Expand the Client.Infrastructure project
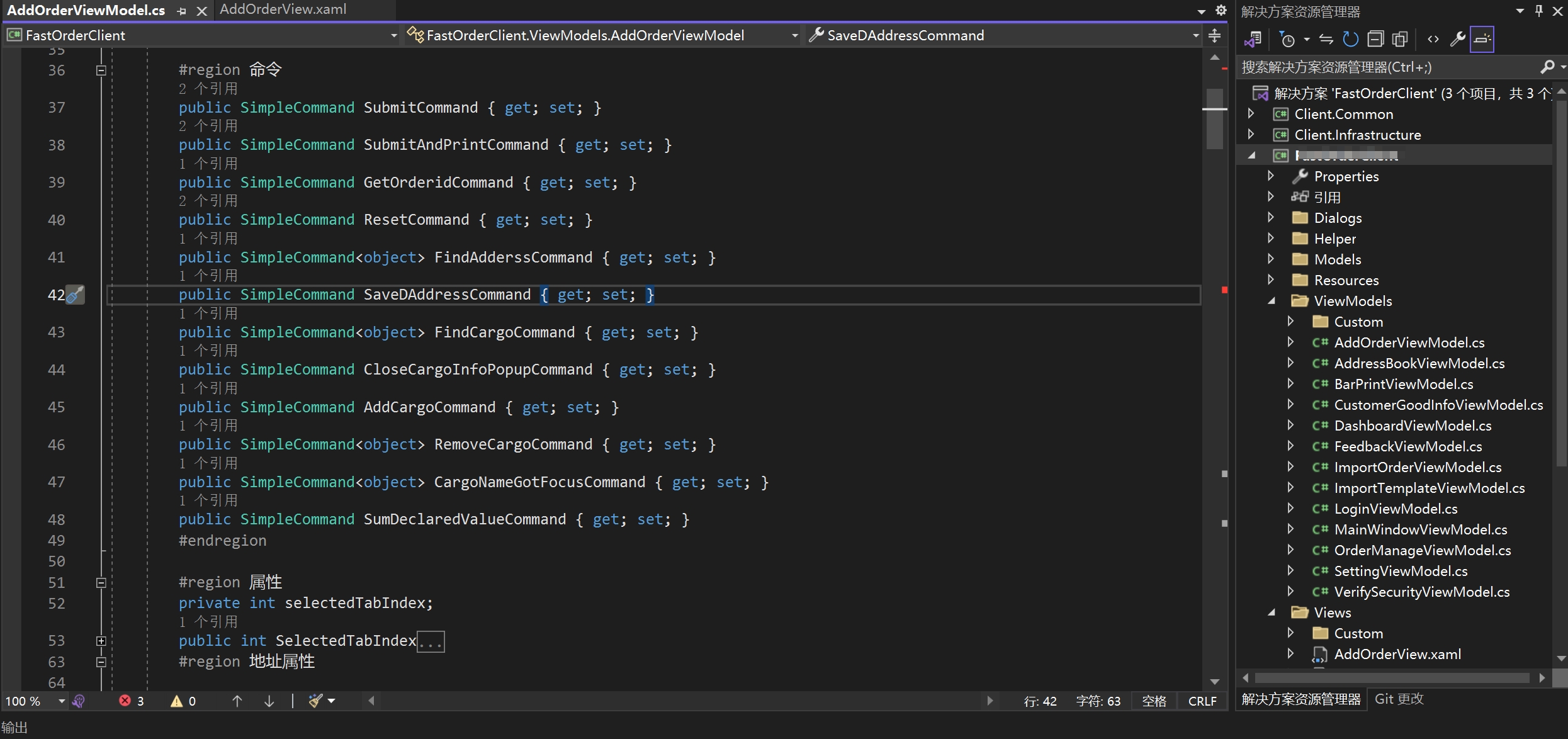The width and height of the screenshot is (1568, 739). [x=1251, y=135]
